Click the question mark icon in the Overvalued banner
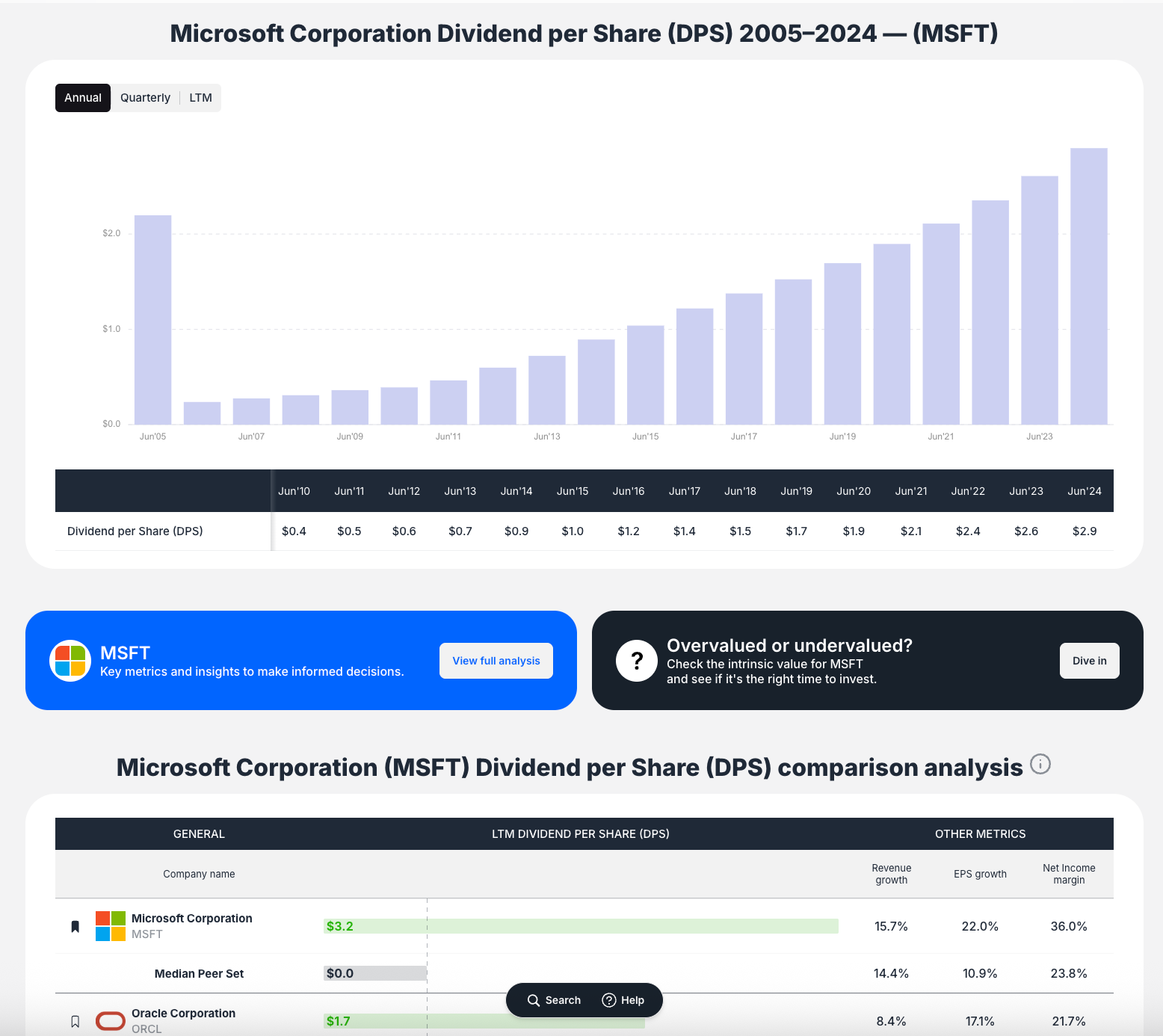 (637, 661)
